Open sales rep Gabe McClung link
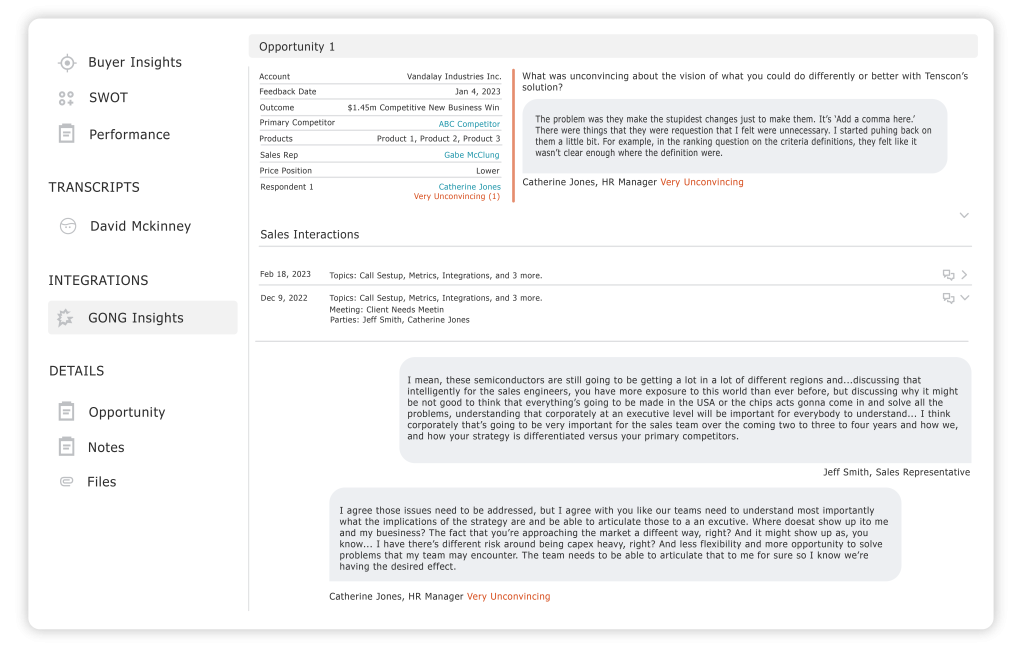Screen dimensions: 1024x651 click(x=471, y=155)
